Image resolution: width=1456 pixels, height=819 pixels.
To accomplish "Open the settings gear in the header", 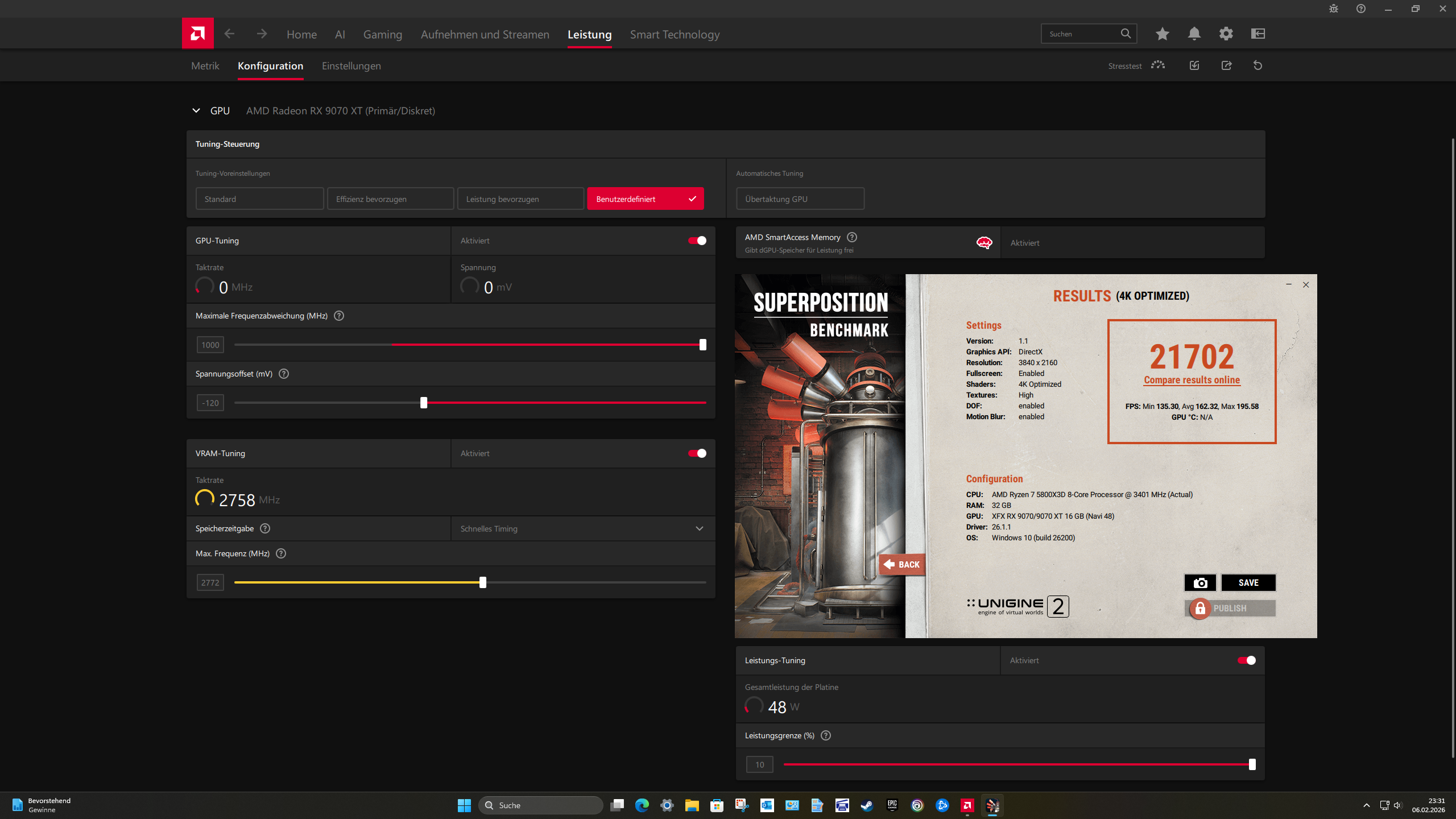I will point(1226,34).
